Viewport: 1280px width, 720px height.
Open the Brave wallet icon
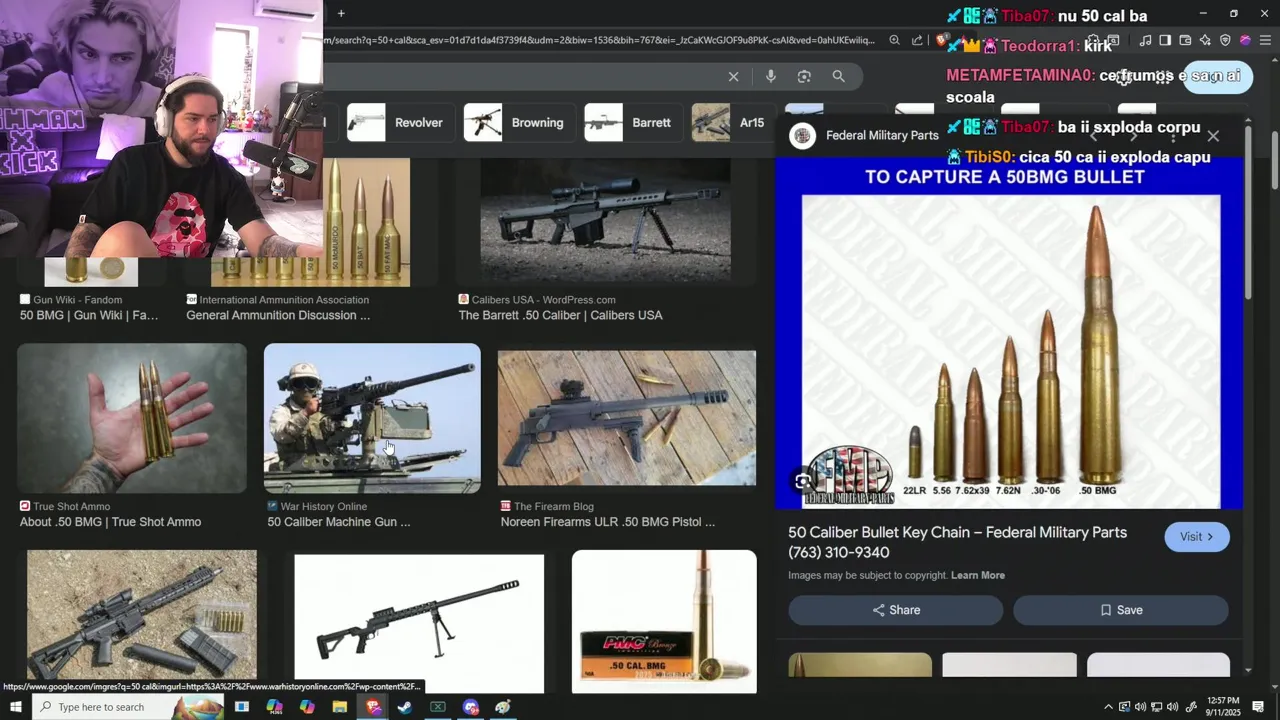coord(1185,40)
